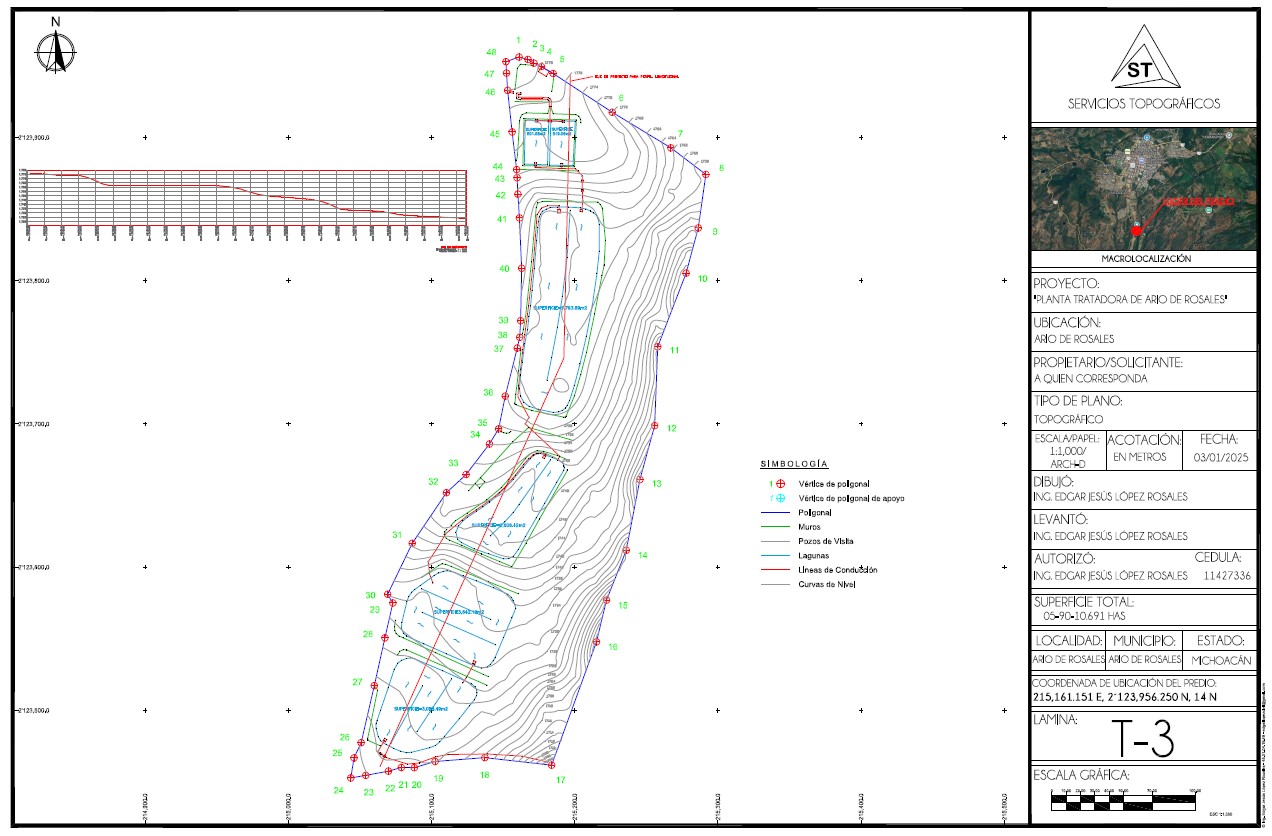This screenshot has width=1272, height=836.
Task: Click the total area '05-90-10.691 HAS'
Action: pyautogui.click(x=1084, y=618)
